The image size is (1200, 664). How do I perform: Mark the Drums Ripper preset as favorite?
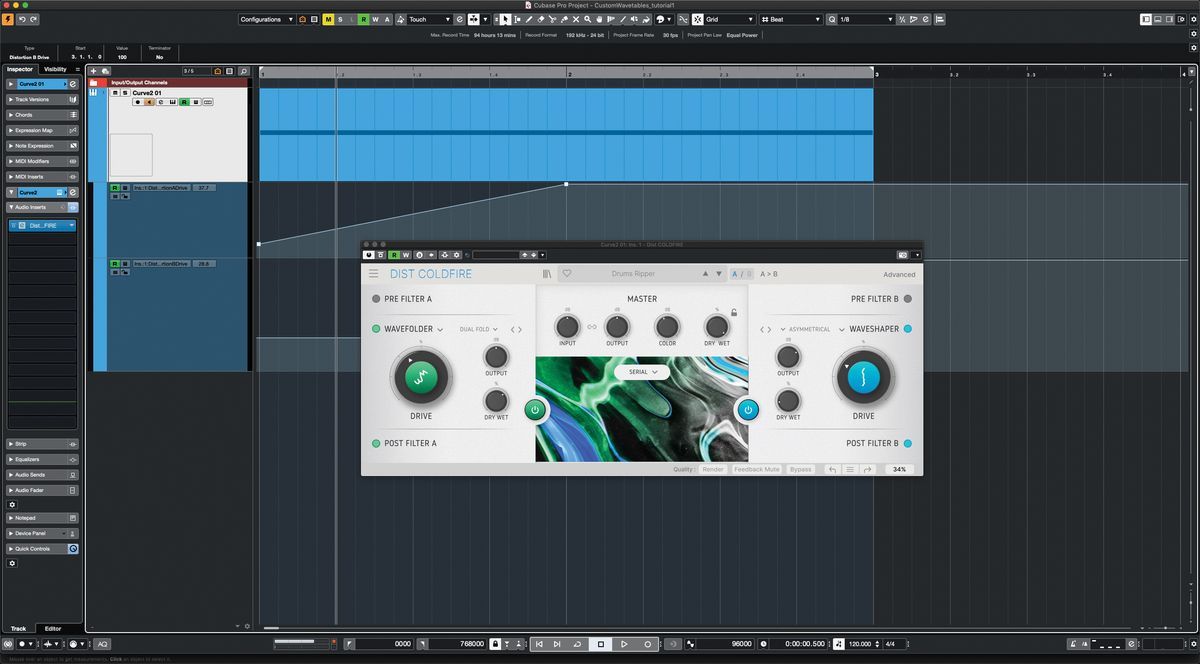[567, 273]
